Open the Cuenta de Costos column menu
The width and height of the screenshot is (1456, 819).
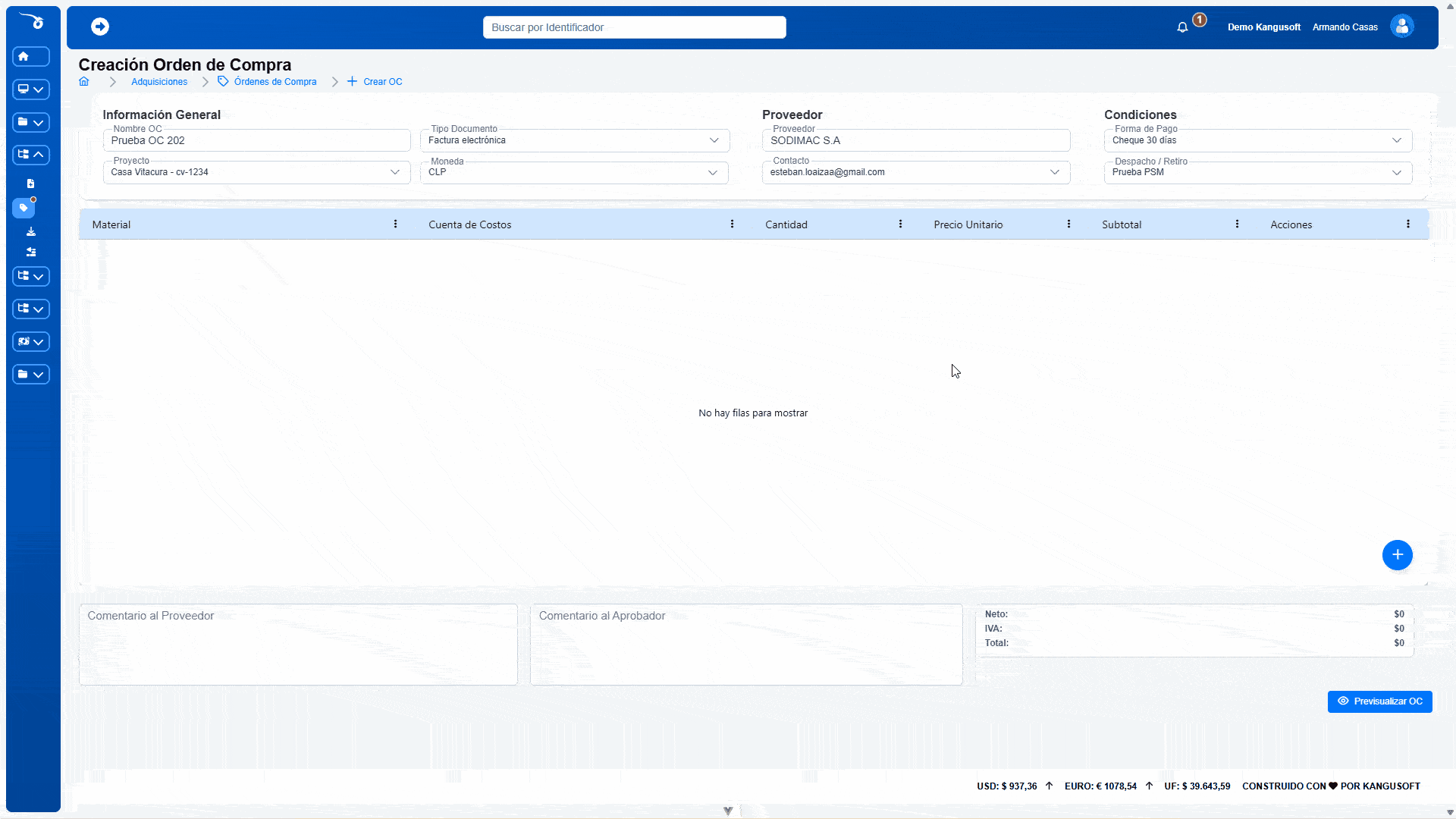[732, 224]
